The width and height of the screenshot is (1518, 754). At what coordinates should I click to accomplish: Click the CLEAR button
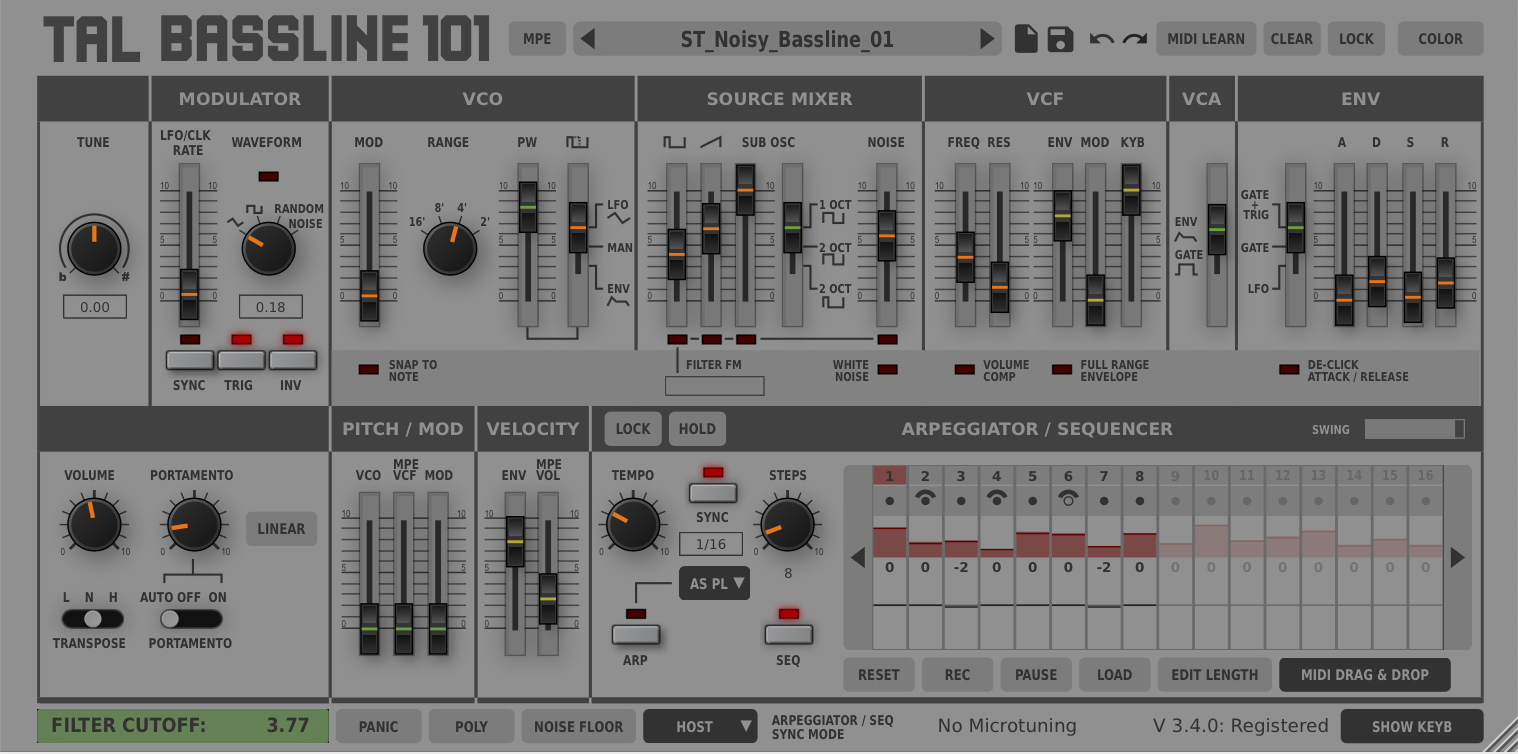pos(1291,39)
